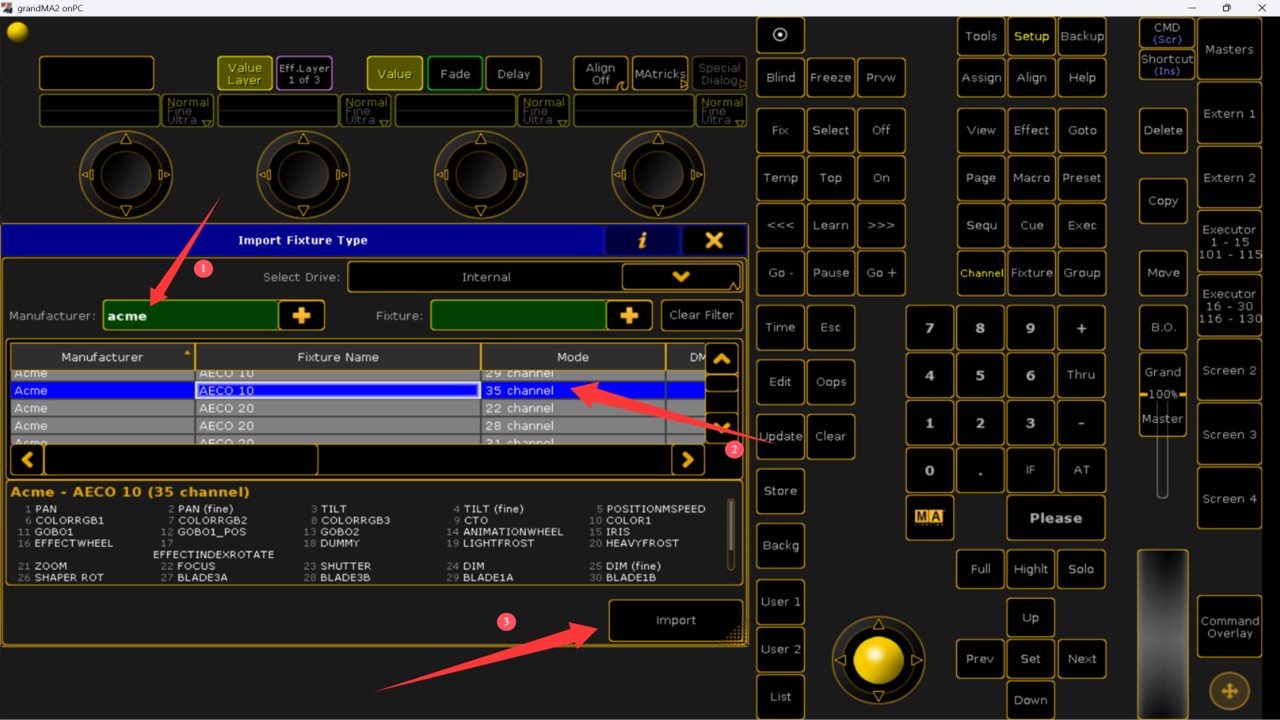Close the Import Fixture Type dialog
The width and height of the screenshot is (1280, 720).
click(x=714, y=241)
